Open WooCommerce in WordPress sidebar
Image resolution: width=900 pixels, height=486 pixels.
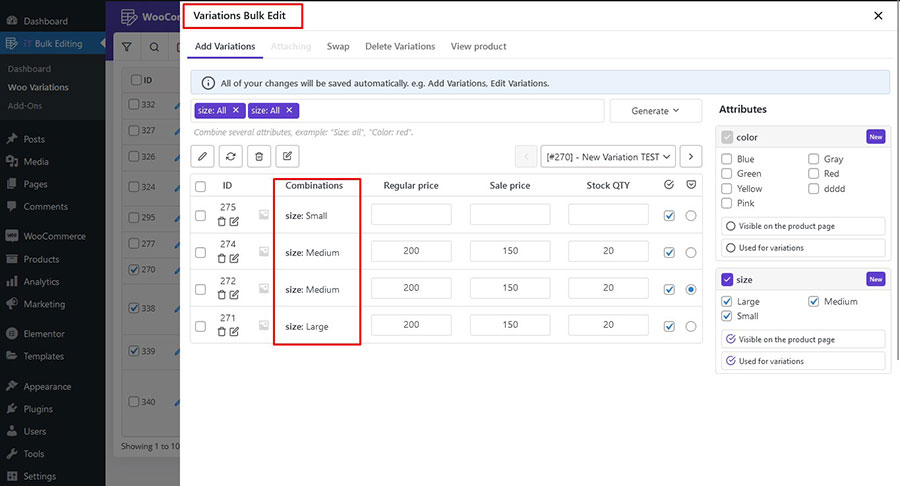point(55,236)
